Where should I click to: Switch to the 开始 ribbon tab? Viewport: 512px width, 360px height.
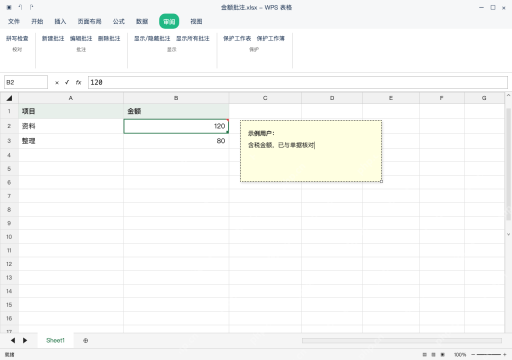pyautogui.click(x=37, y=22)
